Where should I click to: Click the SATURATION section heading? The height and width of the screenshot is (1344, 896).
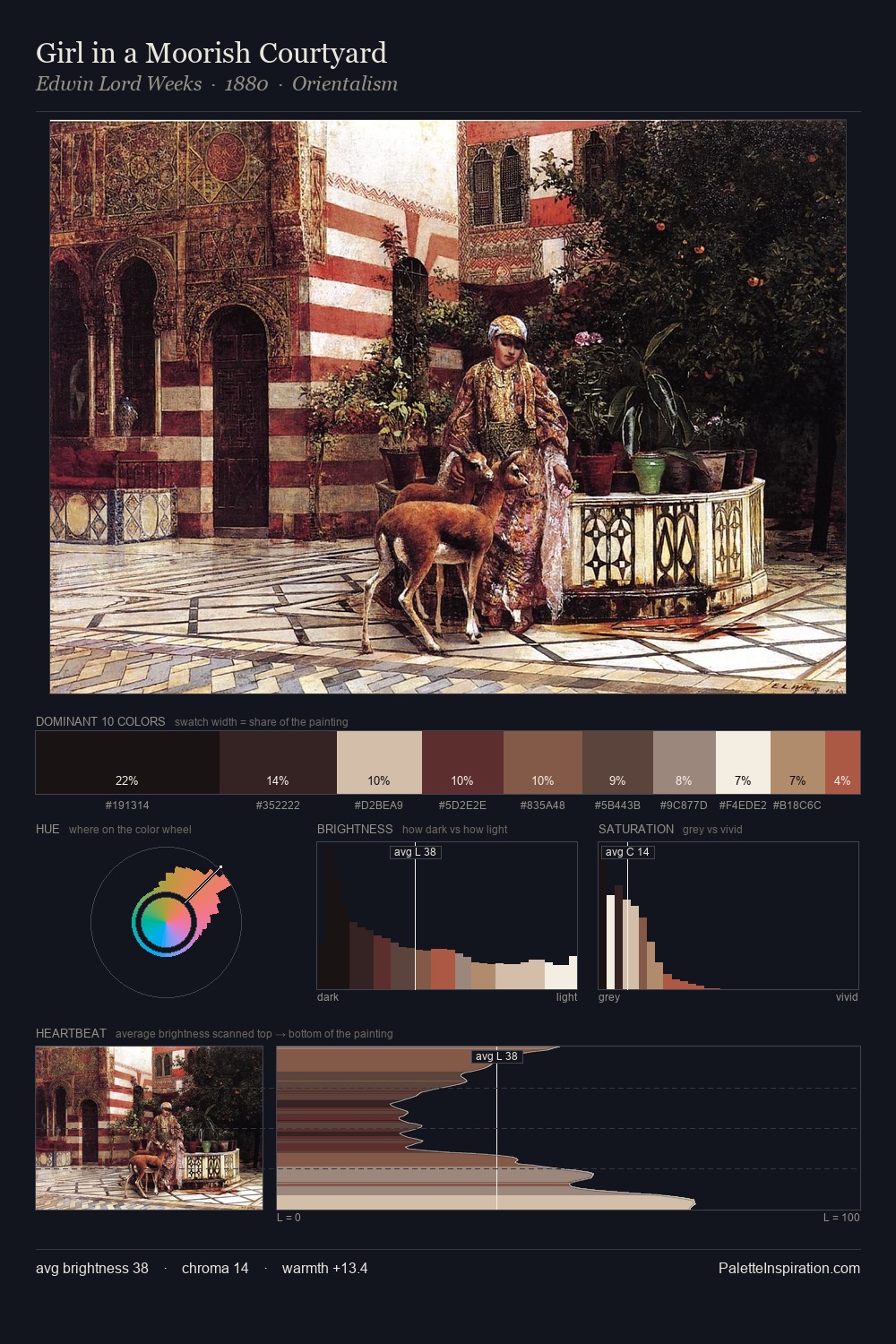[x=636, y=829]
